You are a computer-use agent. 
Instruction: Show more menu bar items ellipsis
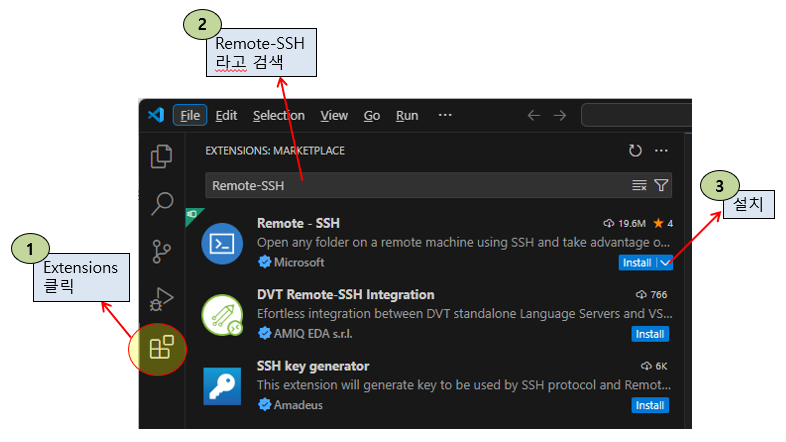(445, 115)
